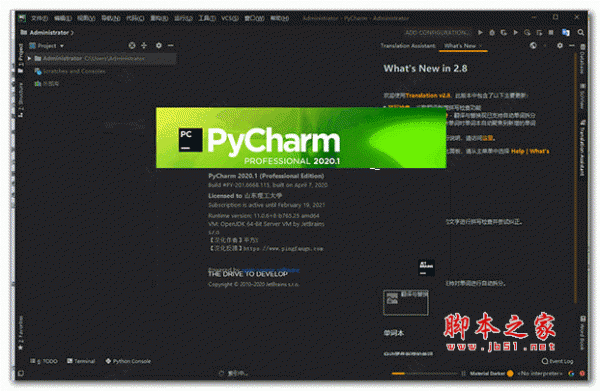Select the Administrator project root row
Viewport: 600px width, 391px height.
click(x=101, y=59)
